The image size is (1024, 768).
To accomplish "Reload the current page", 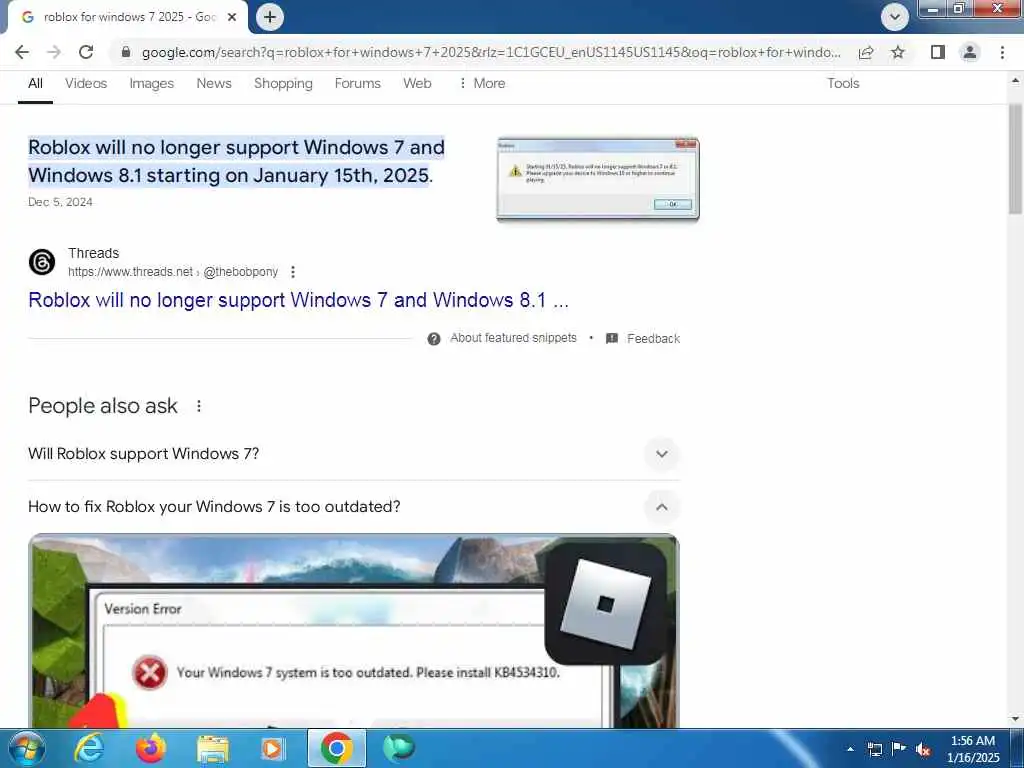I will [x=86, y=52].
